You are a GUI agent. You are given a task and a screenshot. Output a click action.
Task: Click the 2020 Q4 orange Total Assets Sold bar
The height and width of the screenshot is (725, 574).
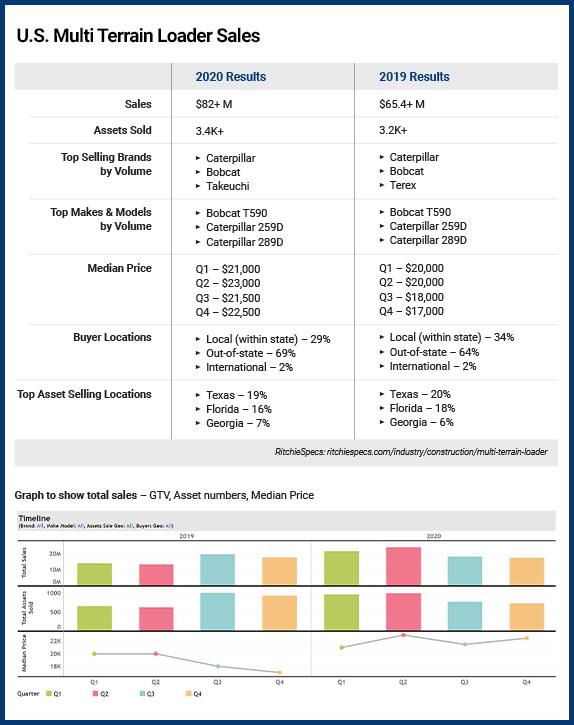[x=527, y=617]
